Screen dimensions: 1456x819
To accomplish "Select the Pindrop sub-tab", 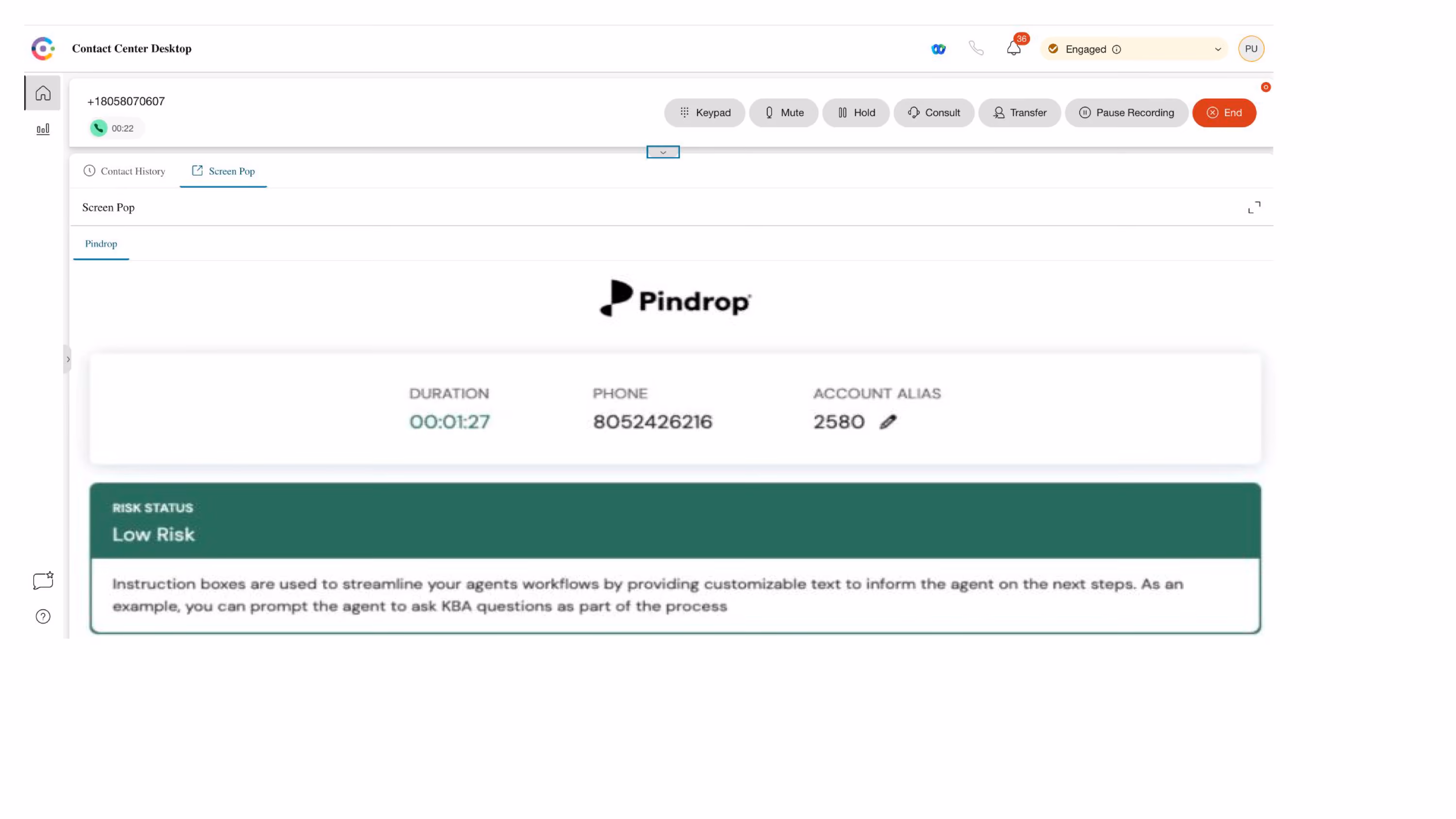I will 101,244.
